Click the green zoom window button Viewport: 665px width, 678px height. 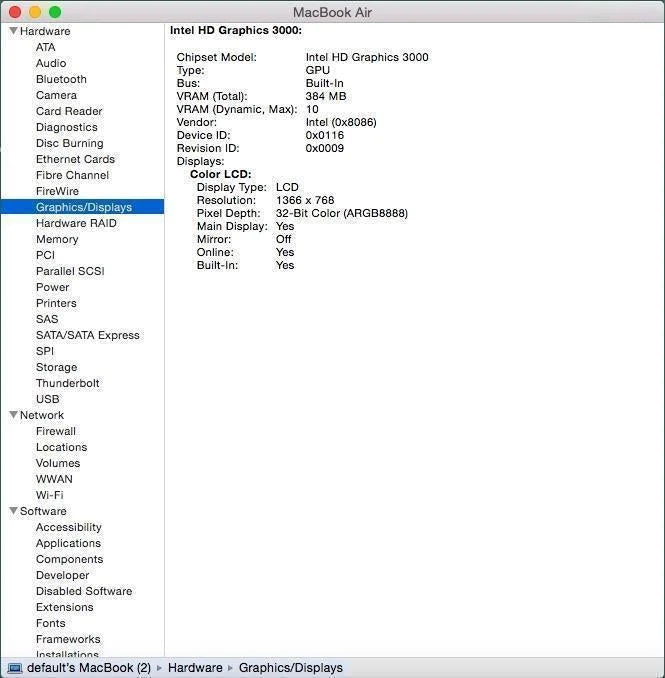55,12
